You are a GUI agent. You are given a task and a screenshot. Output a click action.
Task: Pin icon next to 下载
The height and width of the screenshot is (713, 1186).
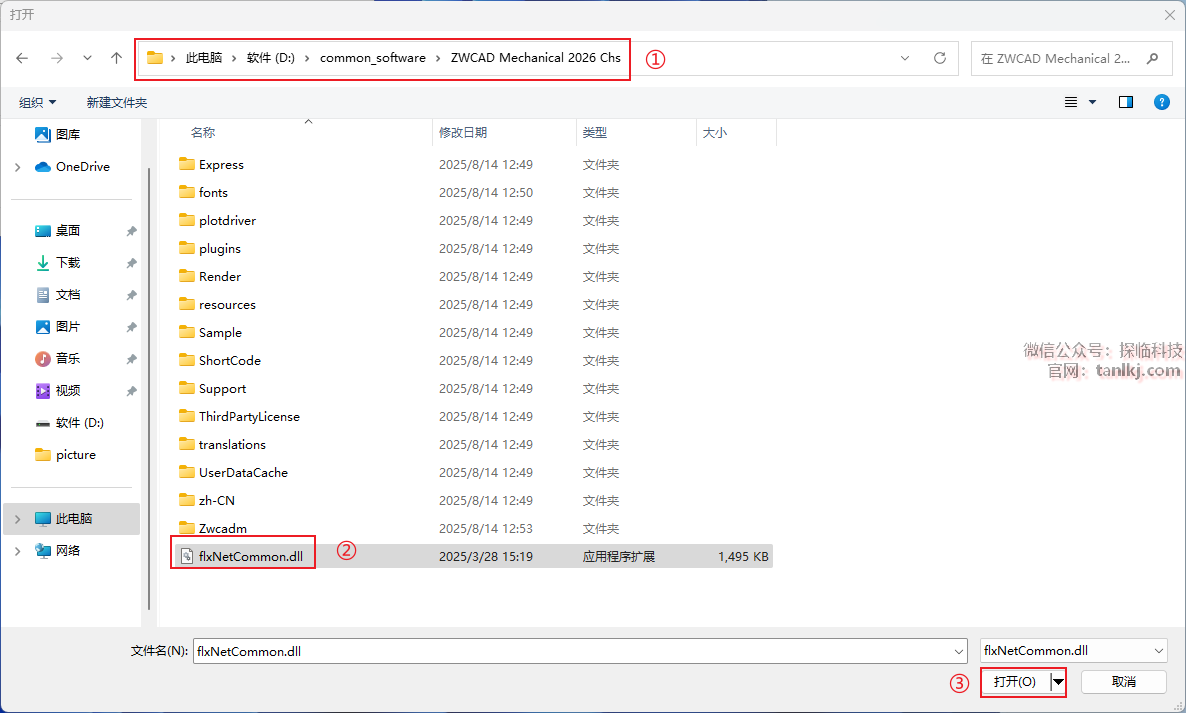132,262
